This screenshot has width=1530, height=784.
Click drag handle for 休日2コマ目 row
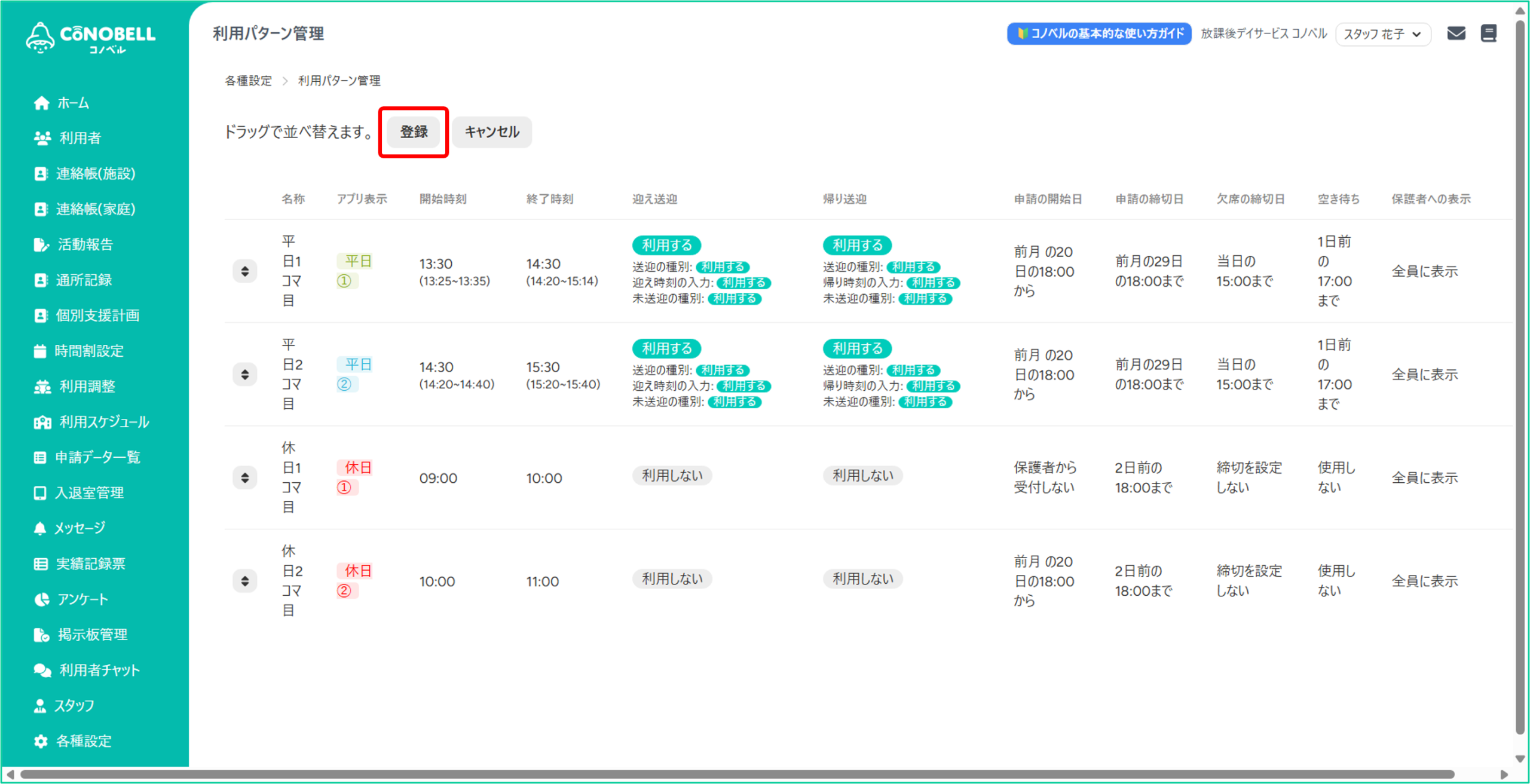pyautogui.click(x=245, y=581)
